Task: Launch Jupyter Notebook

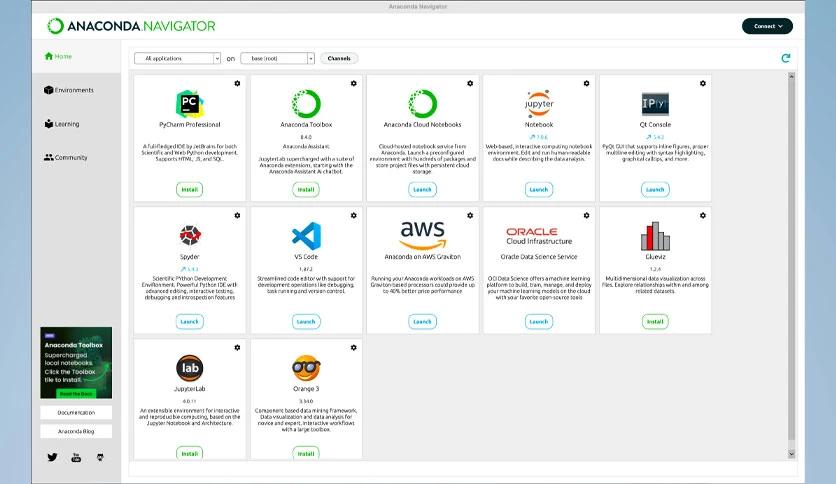Action: (x=538, y=189)
